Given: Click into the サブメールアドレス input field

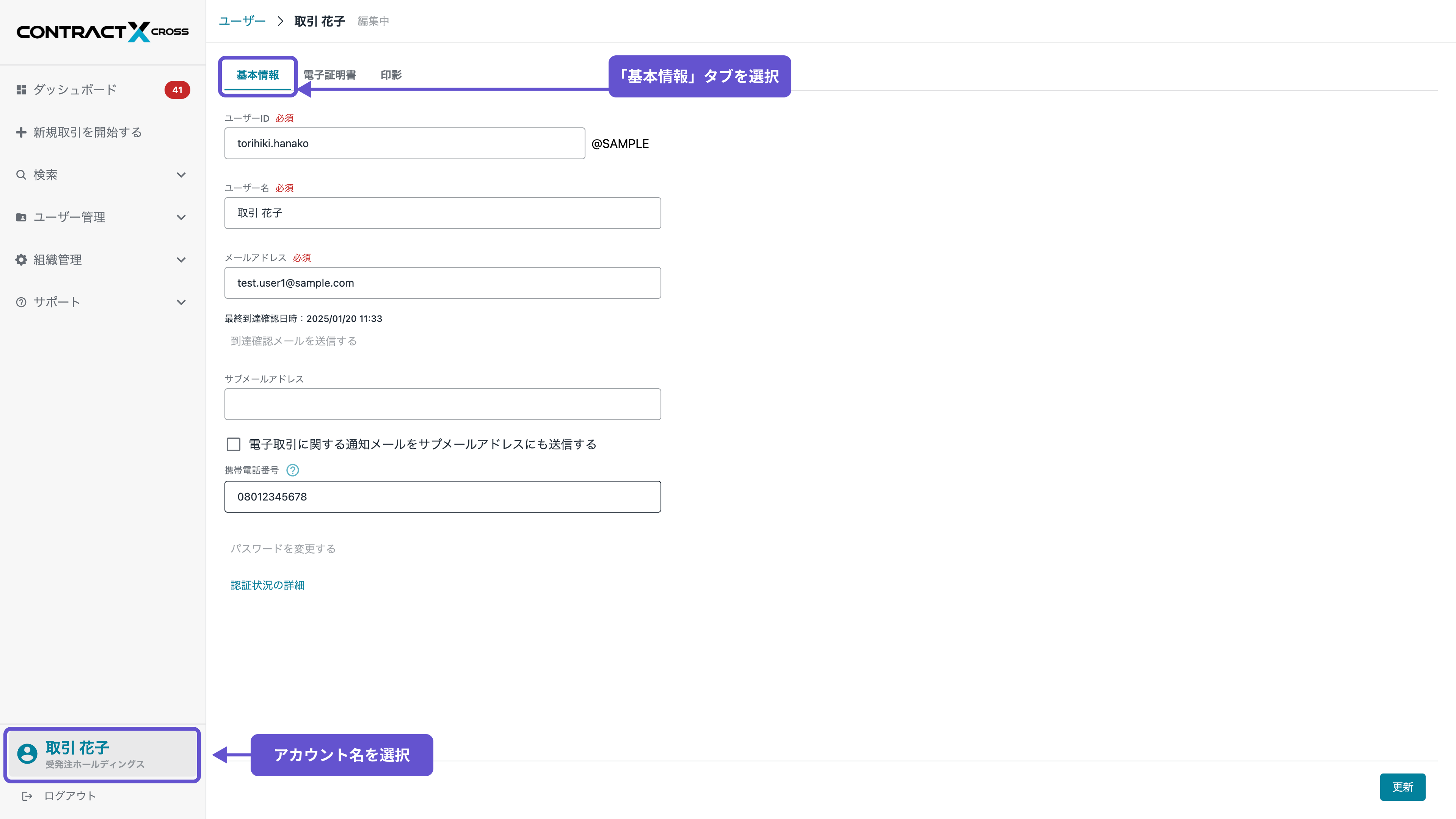Looking at the screenshot, I should [442, 404].
